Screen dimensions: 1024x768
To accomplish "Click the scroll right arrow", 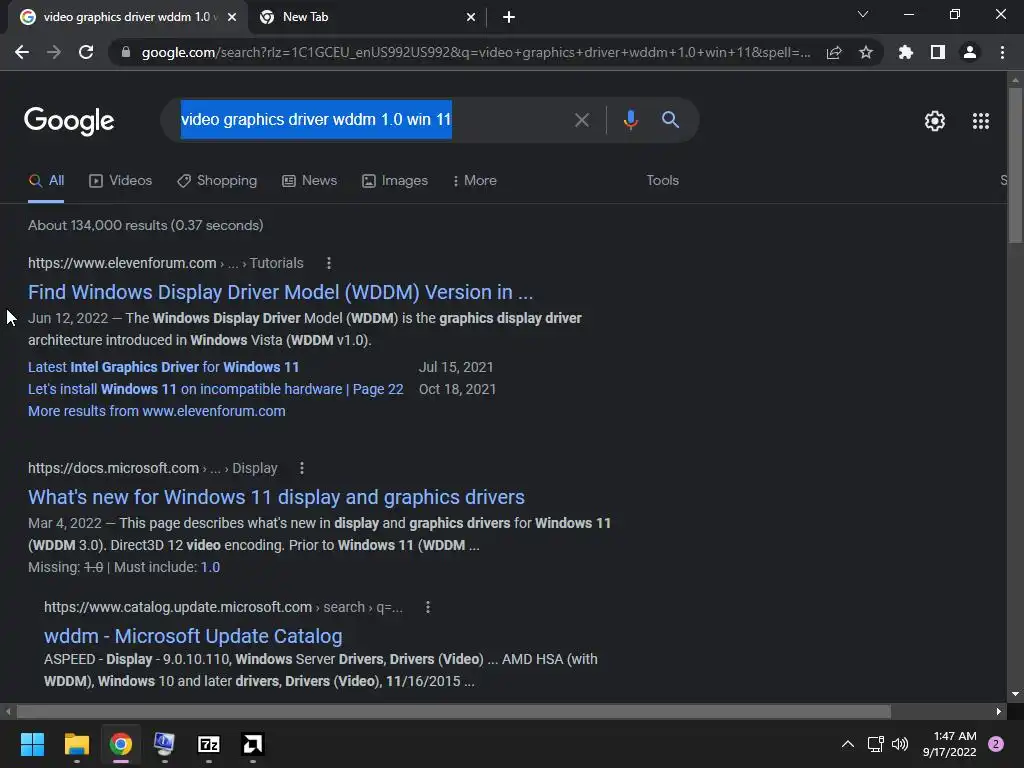I will 999,711.
